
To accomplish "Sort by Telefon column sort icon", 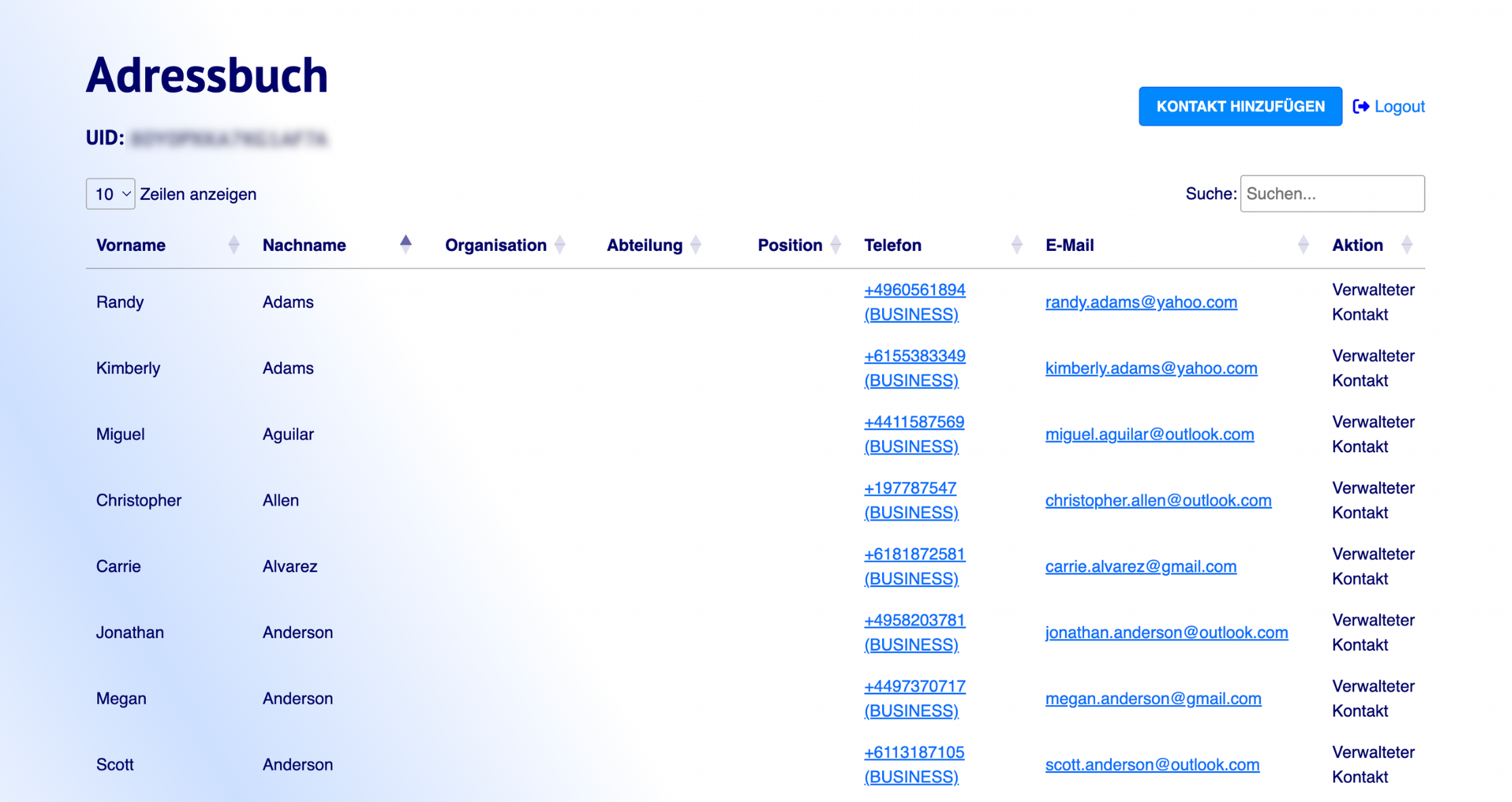I will pyautogui.click(x=1016, y=245).
